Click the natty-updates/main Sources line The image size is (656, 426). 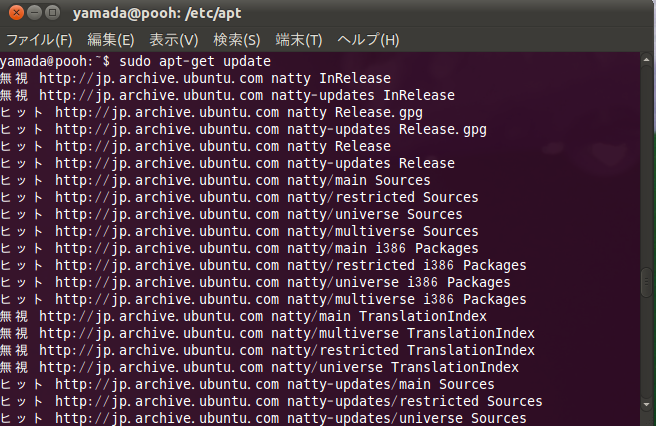pos(247,384)
